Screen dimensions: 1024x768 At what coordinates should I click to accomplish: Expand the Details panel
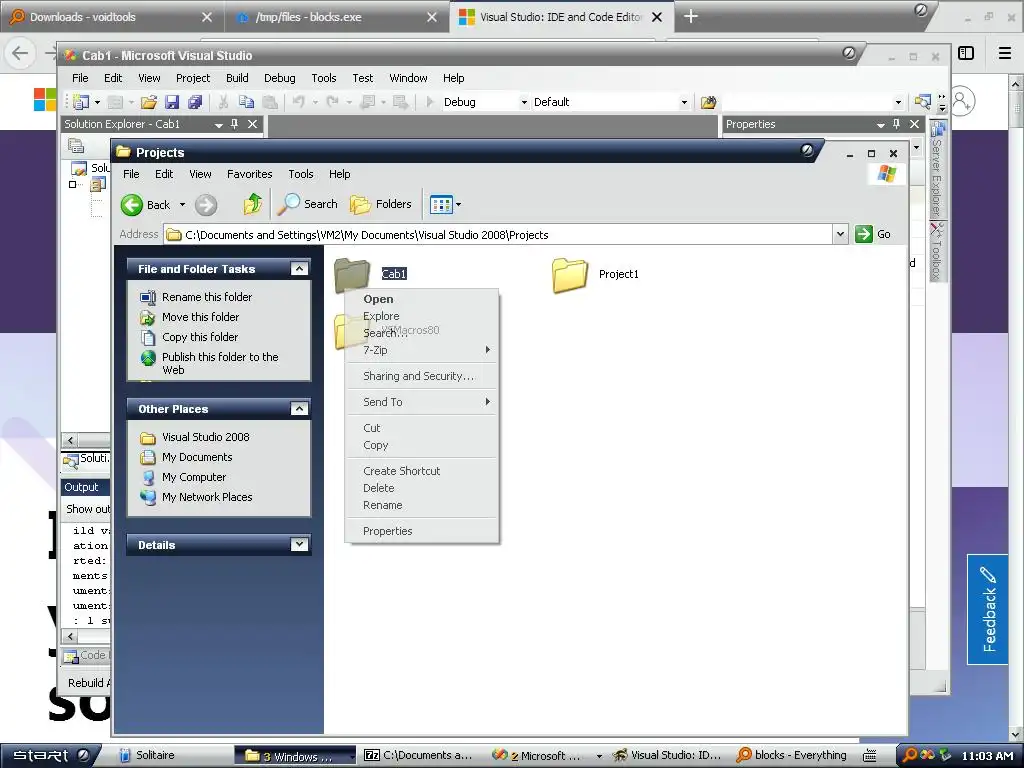pyautogui.click(x=299, y=545)
